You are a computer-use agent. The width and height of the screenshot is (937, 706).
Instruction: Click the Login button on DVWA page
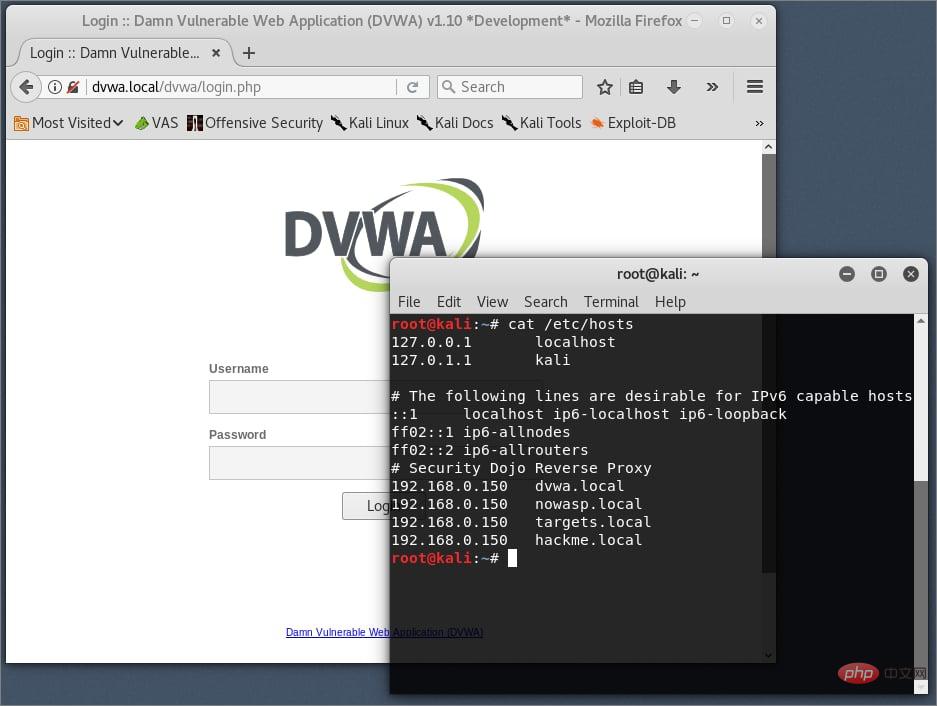(366, 506)
